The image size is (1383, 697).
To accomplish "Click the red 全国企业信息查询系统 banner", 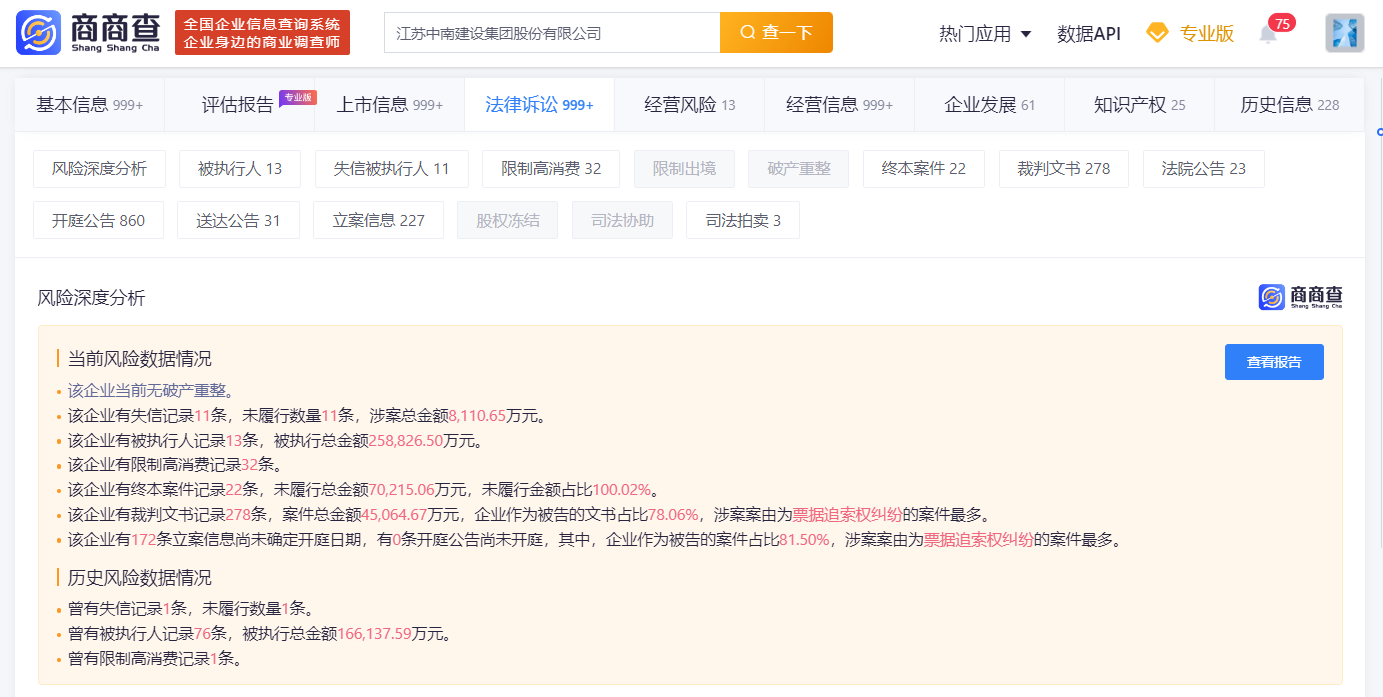I will (262, 32).
